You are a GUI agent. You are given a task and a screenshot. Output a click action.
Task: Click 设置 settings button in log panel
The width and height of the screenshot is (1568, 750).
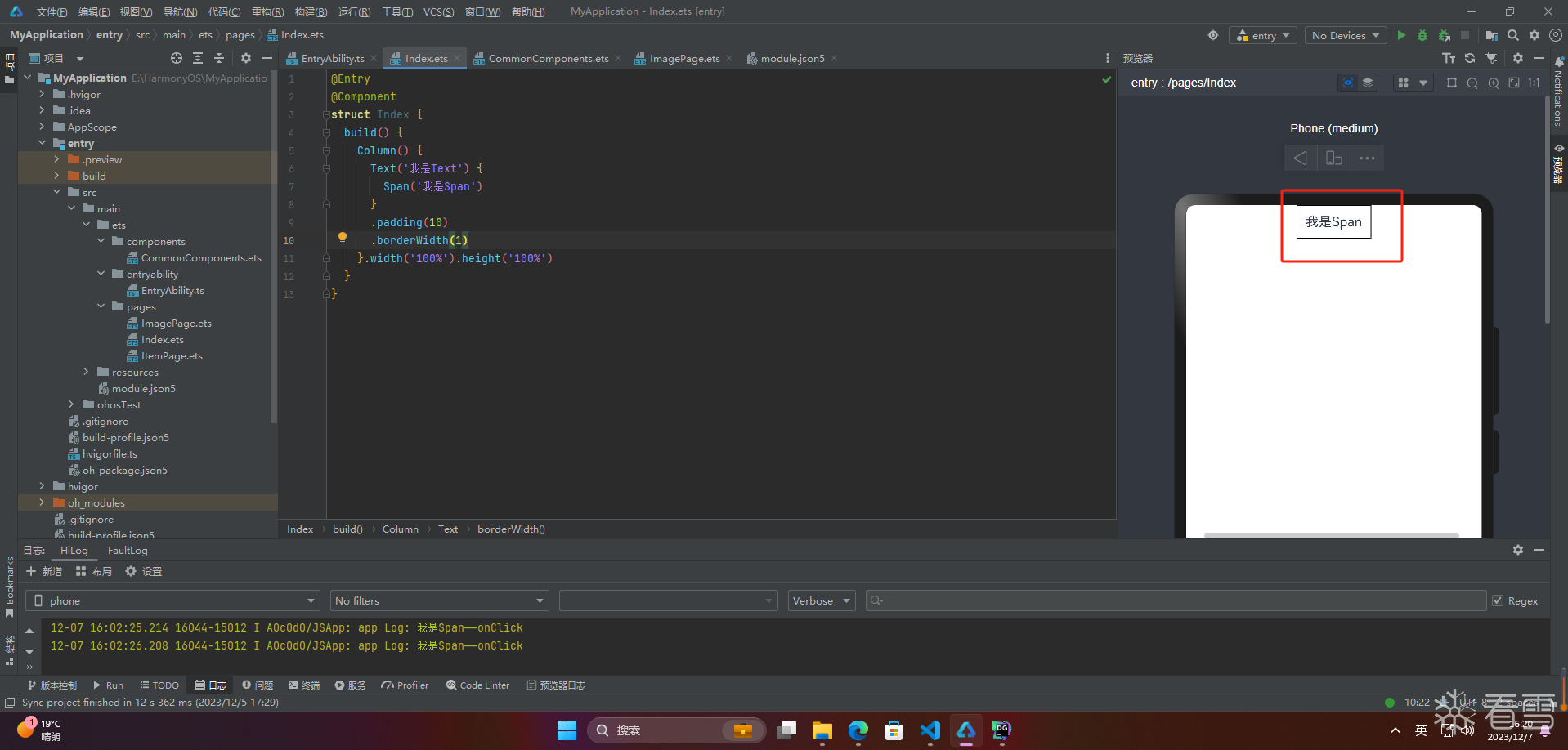(x=144, y=571)
